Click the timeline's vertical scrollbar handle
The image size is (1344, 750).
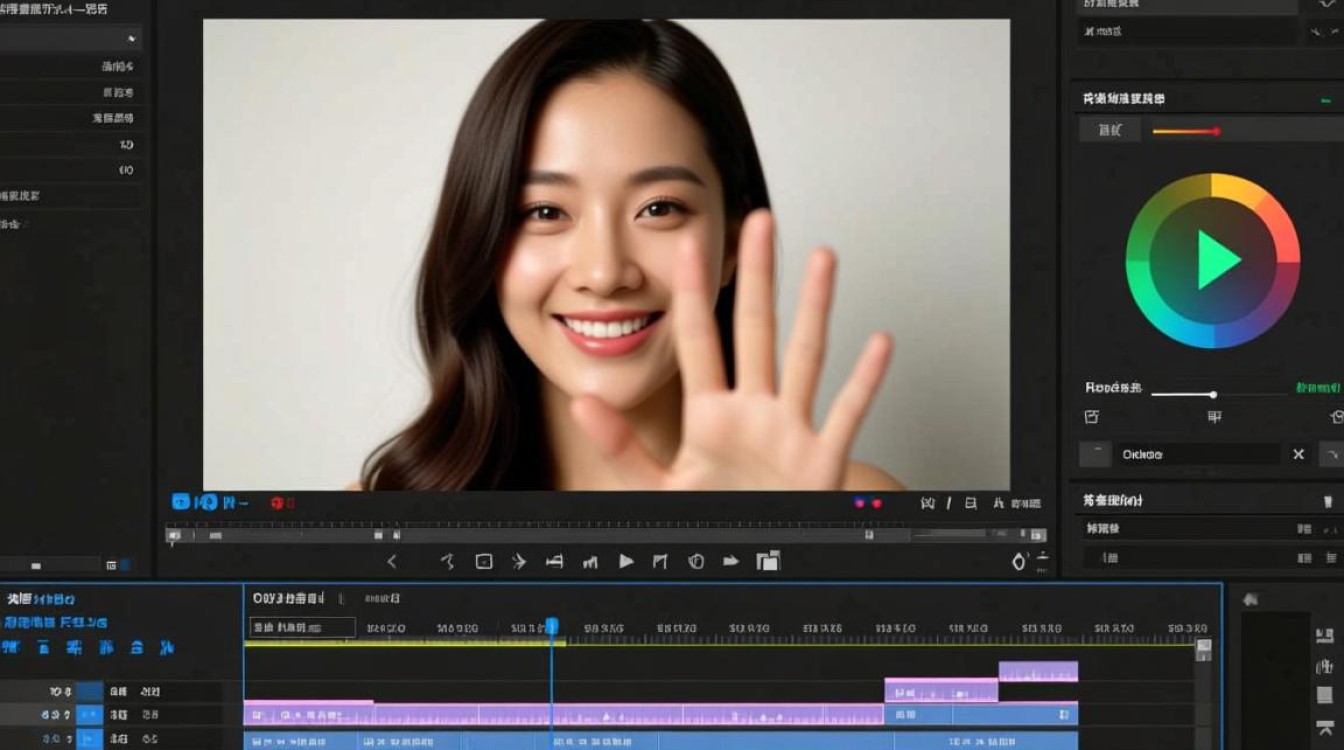[x=1204, y=650]
